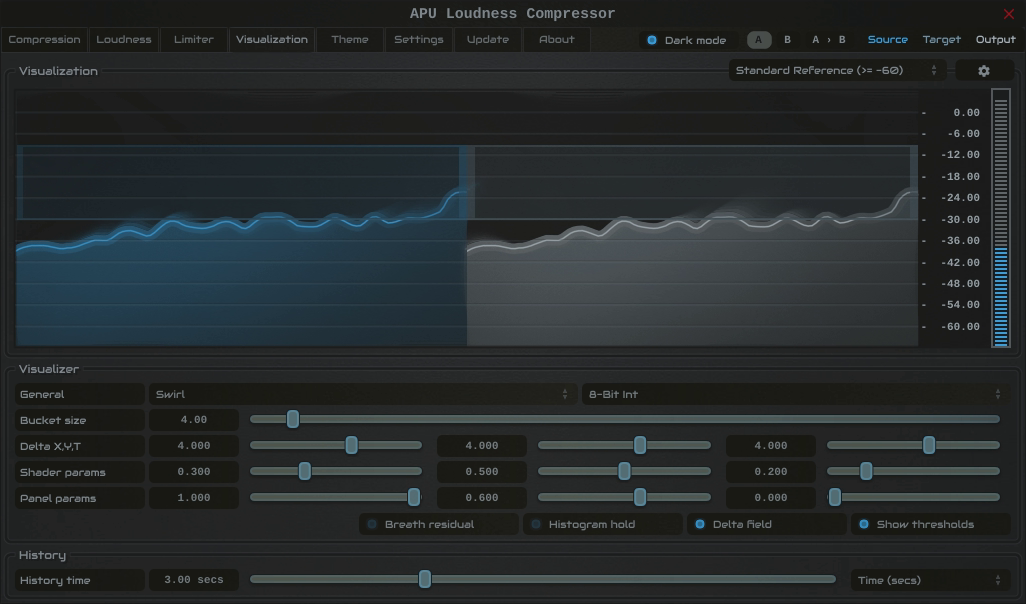Toggle Dark mode
The height and width of the screenshot is (604, 1026).
click(x=687, y=40)
